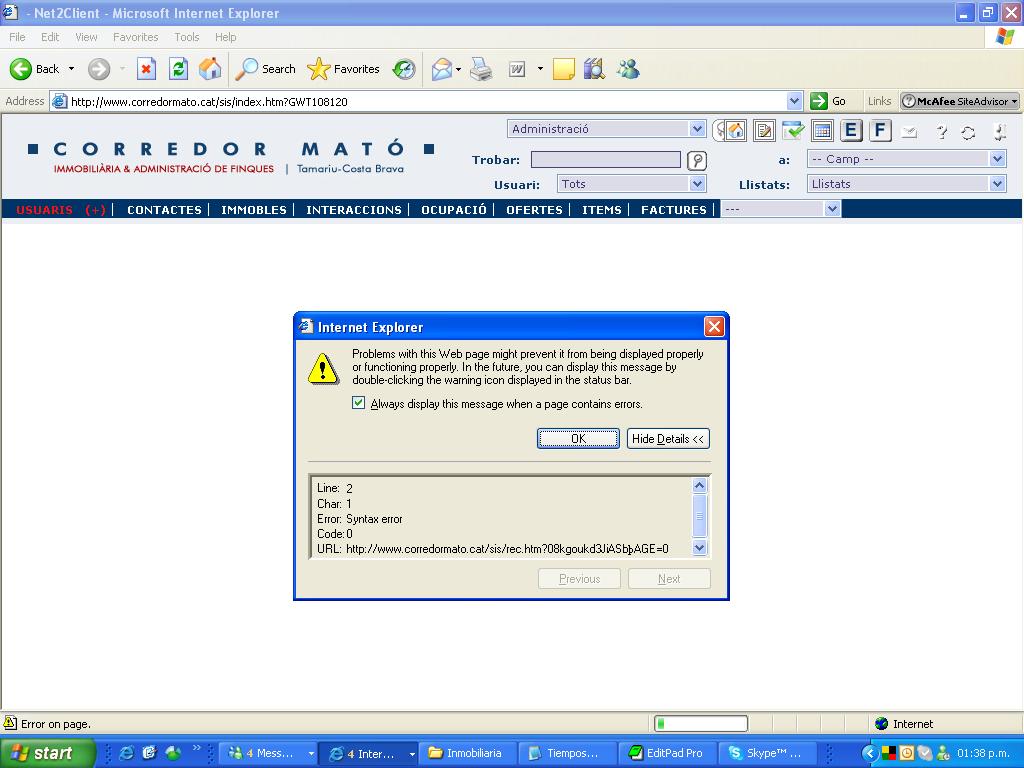1024x768 pixels.
Task: Click the magnifier search icon beside Trobar
Action: [697, 160]
